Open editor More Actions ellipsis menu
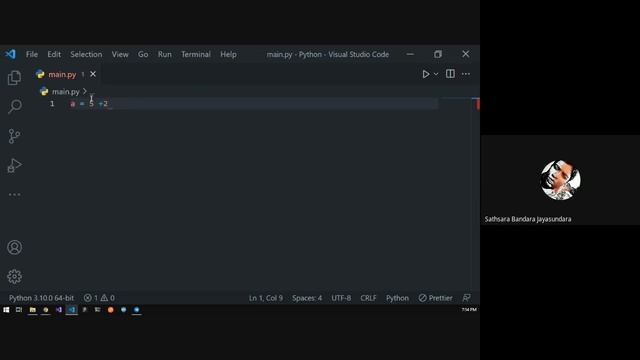Viewport: 640px width, 360px height. click(x=466, y=74)
